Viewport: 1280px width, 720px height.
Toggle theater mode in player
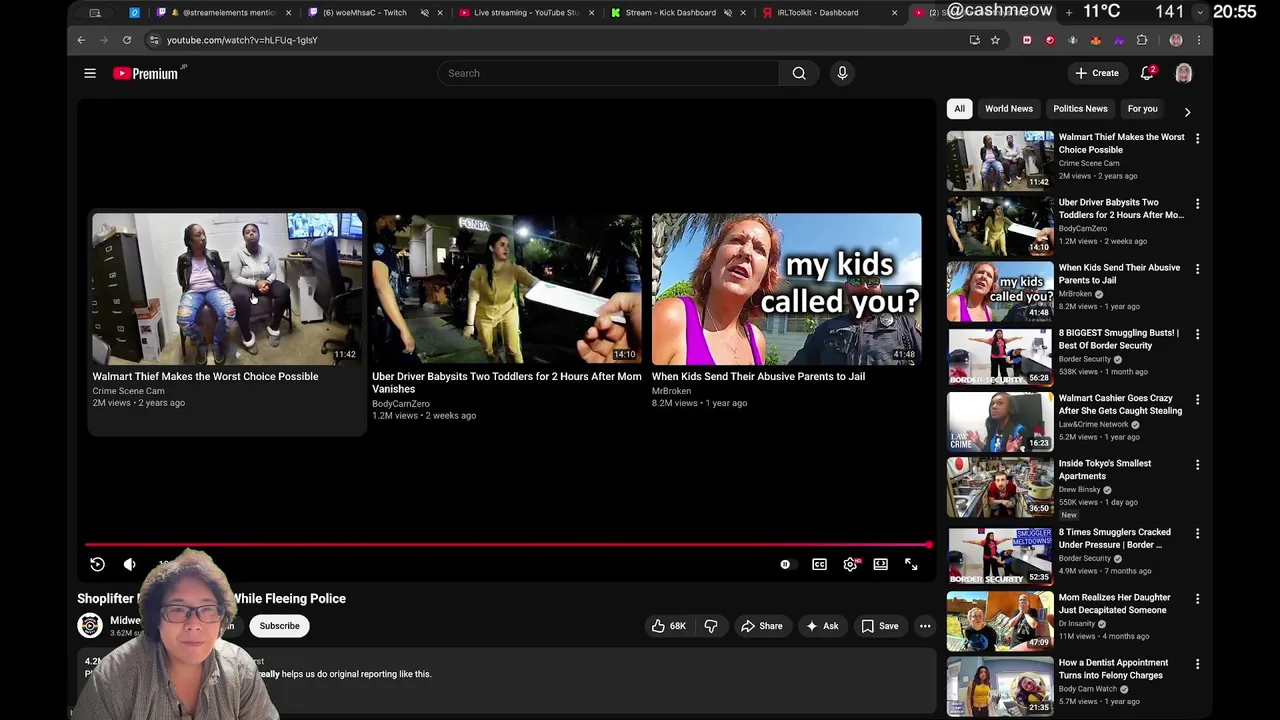point(880,565)
